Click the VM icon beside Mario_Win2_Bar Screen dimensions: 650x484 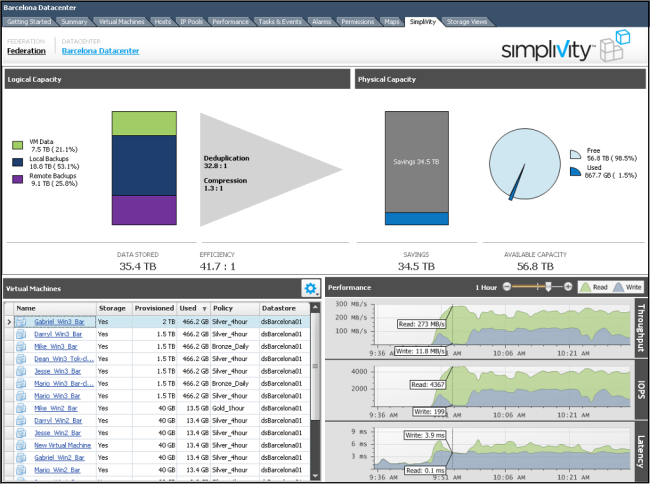[21, 470]
